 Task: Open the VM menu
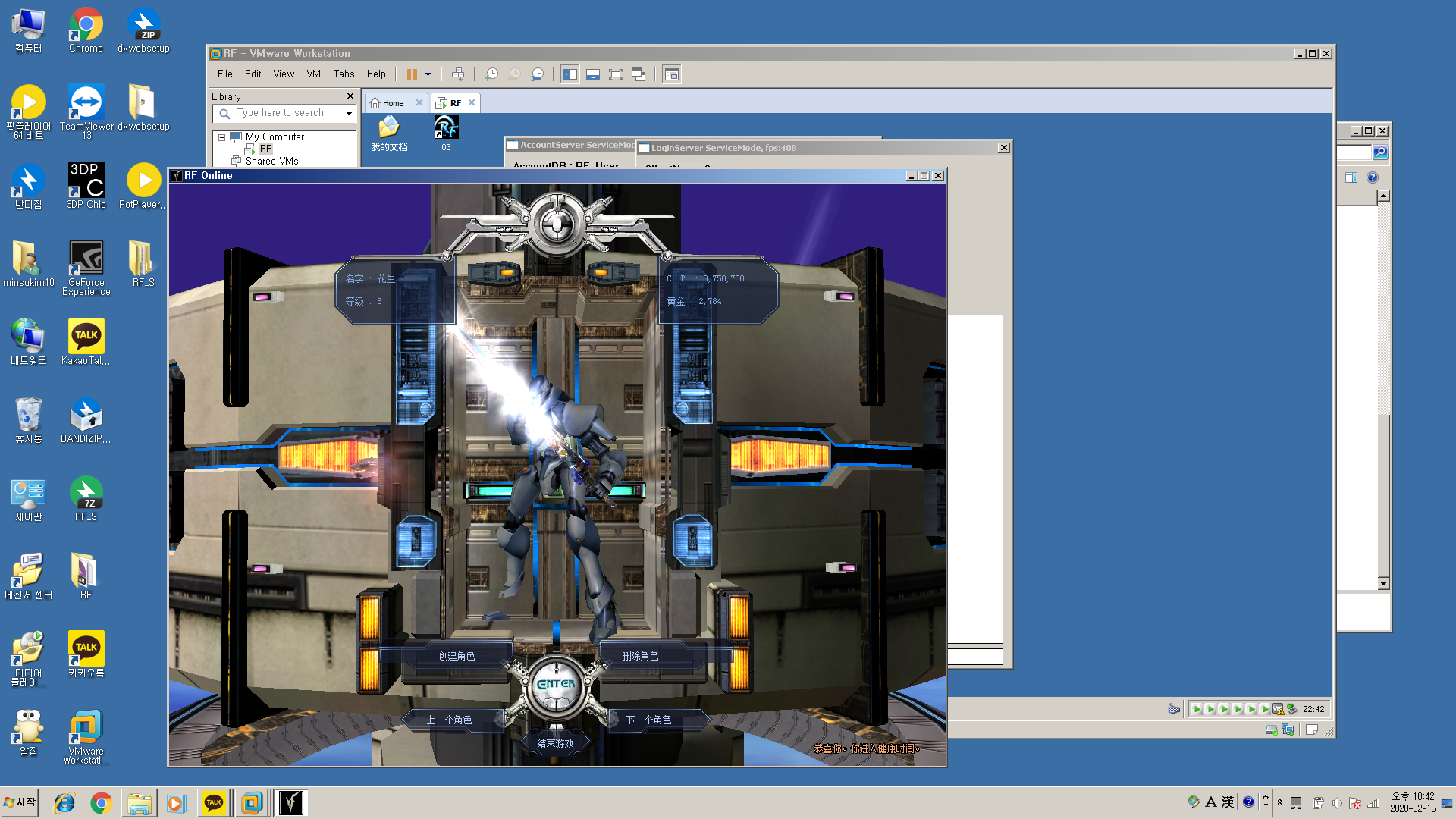click(x=313, y=74)
